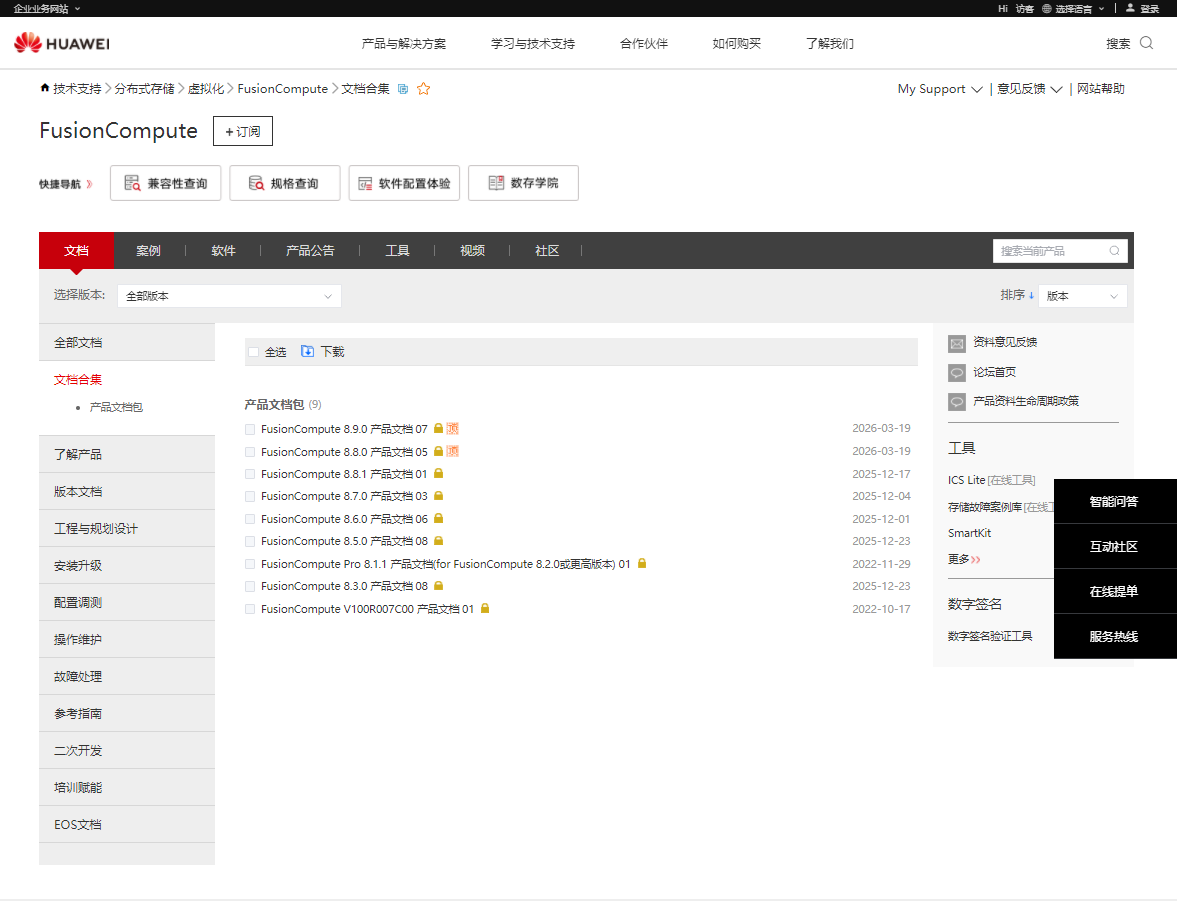Click the home icon in breadcrumb

click(x=45, y=88)
